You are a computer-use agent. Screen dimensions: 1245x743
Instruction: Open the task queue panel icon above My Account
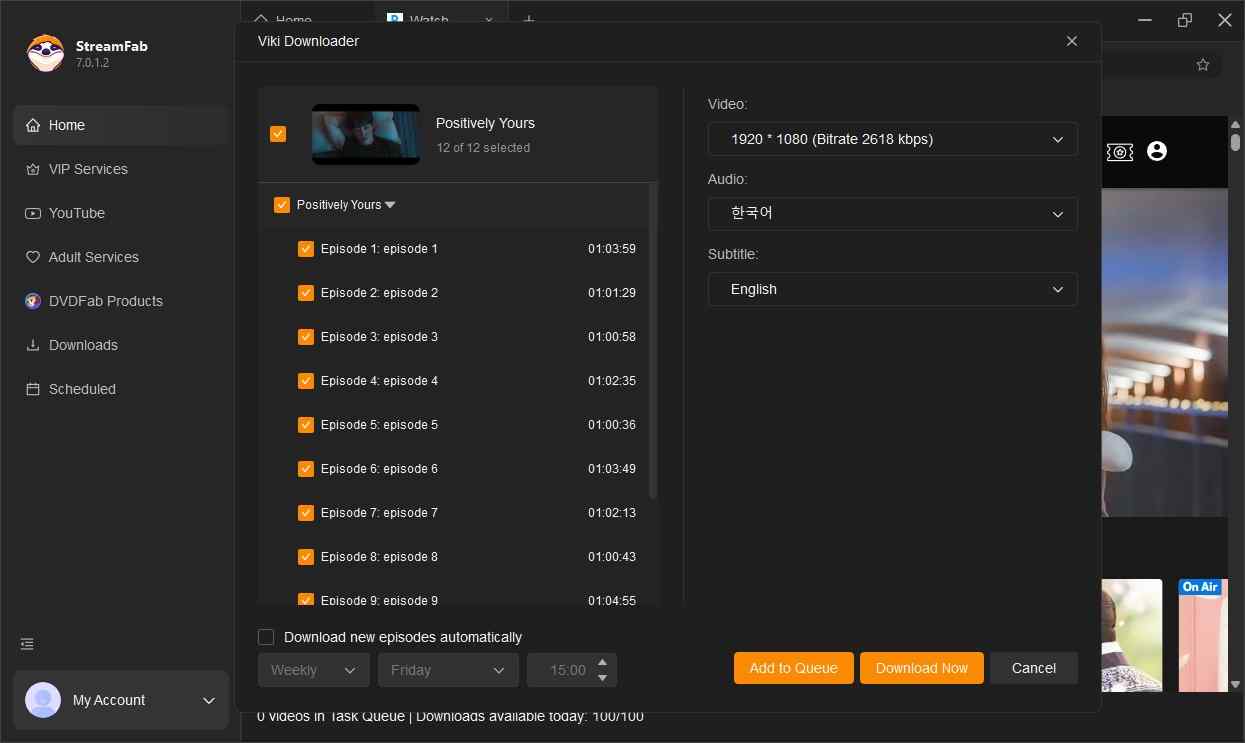click(26, 644)
